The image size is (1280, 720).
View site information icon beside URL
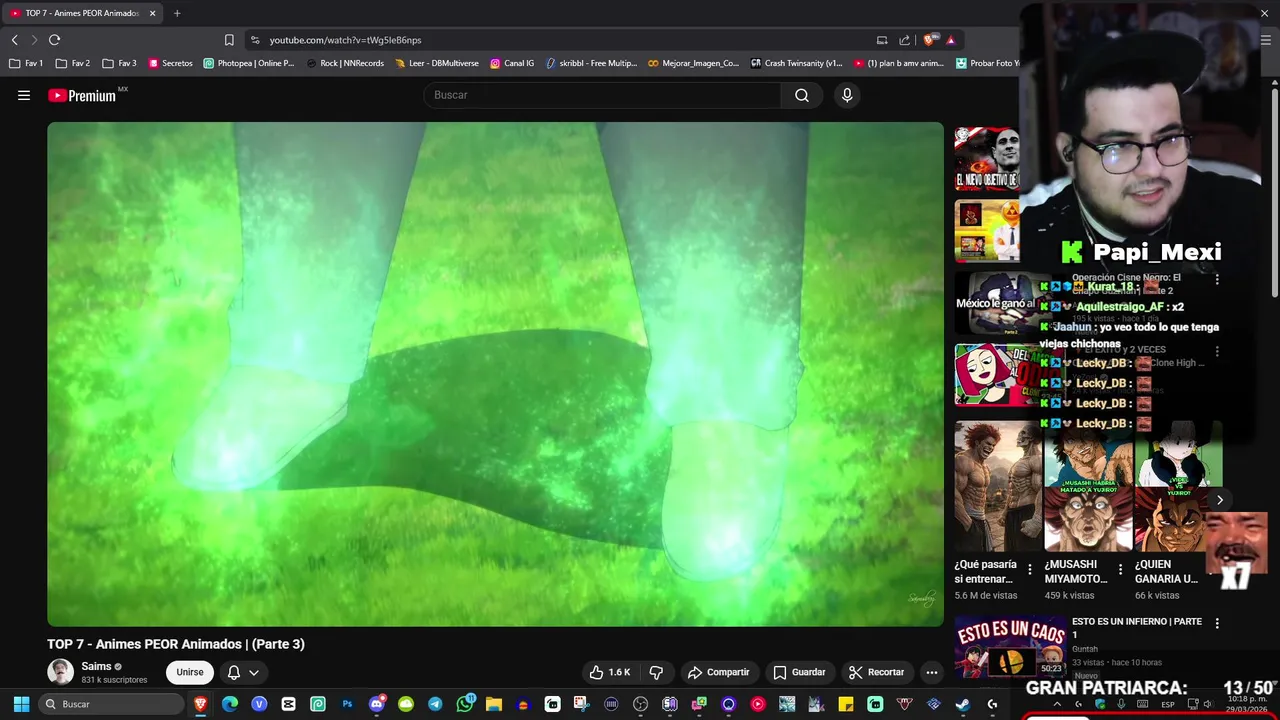coord(255,40)
